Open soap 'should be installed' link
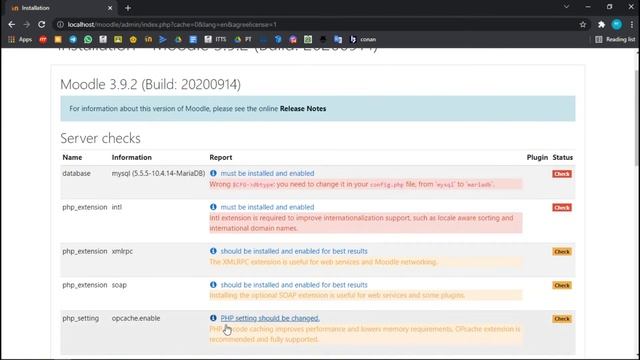The height and width of the screenshot is (360, 640). pyautogui.click(x=294, y=285)
